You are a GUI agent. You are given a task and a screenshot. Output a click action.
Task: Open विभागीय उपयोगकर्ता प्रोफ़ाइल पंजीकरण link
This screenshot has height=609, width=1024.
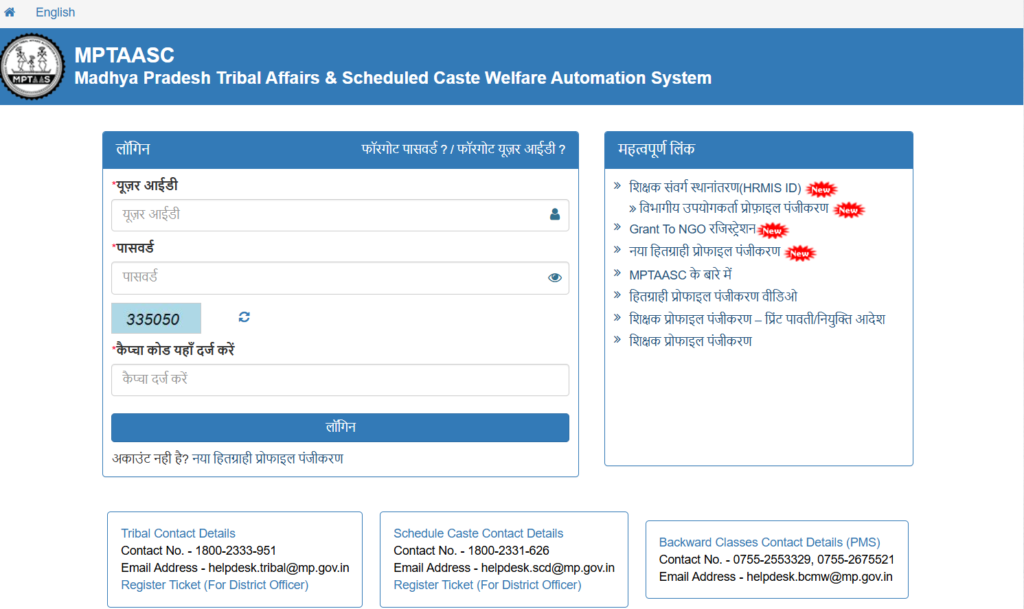click(x=733, y=208)
